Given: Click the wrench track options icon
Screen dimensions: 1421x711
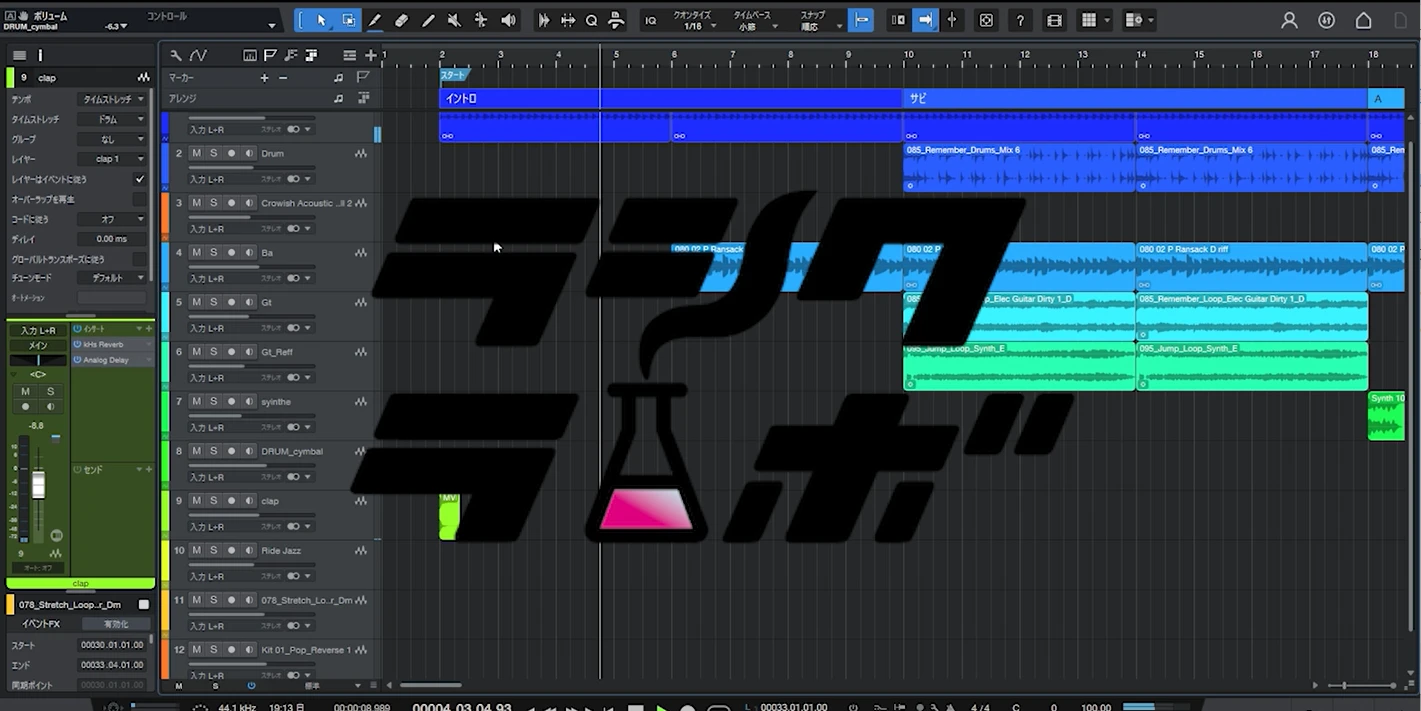Looking at the screenshot, I should [x=176, y=56].
